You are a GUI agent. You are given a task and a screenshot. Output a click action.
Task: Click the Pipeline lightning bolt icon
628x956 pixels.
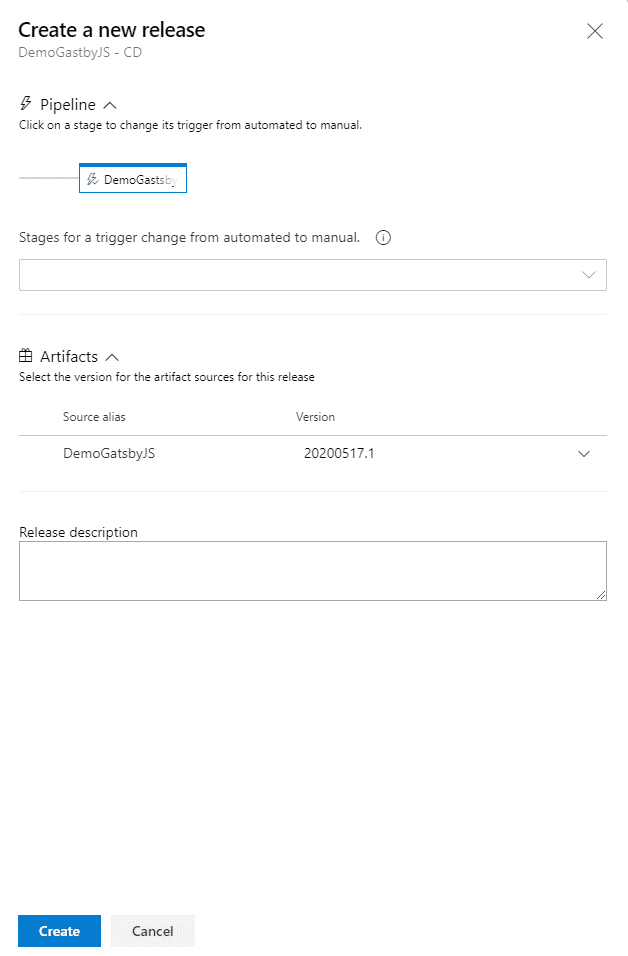[26, 104]
